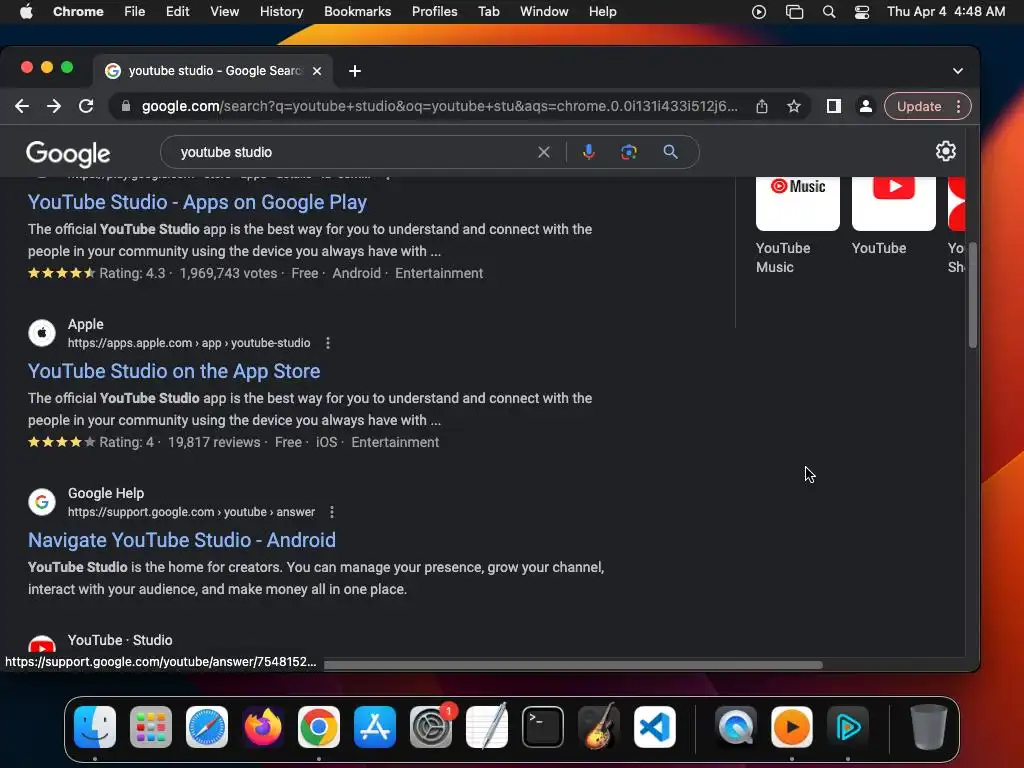Image resolution: width=1024 pixels, height=768 pixels.
Task: Click the horizontal page scrollbar
Action: click(573, 665)
